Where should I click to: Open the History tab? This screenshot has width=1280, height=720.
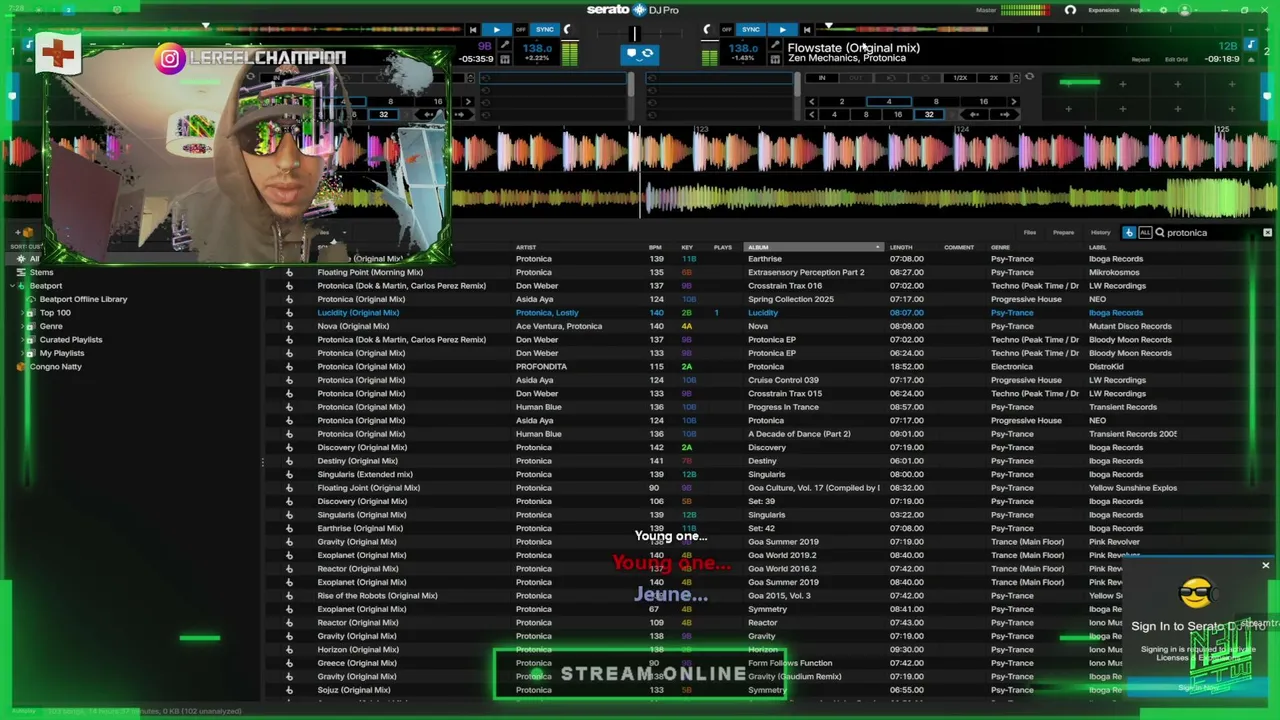1101,233
